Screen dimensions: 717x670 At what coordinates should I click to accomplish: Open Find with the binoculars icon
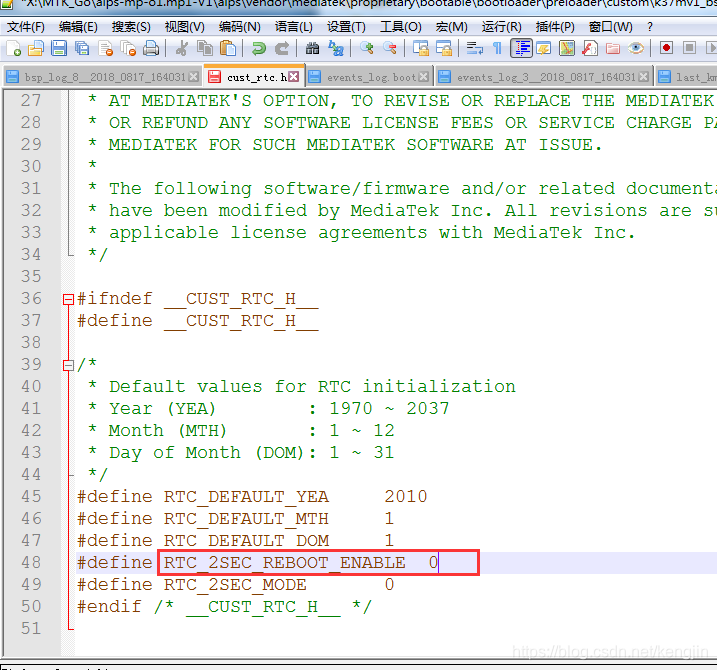[313, 48]
